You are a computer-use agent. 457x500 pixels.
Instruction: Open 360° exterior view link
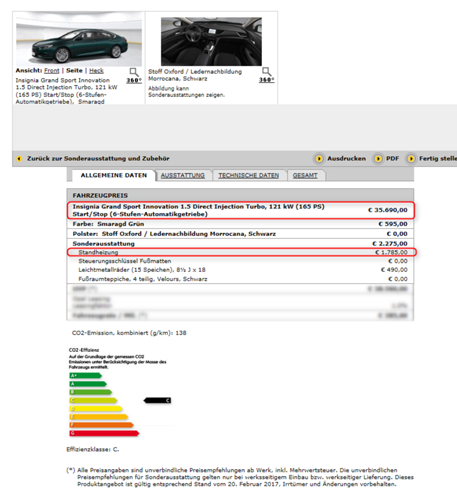134,80
